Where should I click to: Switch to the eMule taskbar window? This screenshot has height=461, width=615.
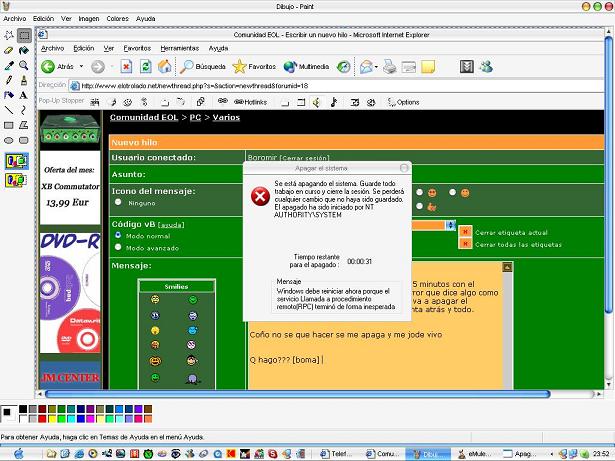[474, 454]
